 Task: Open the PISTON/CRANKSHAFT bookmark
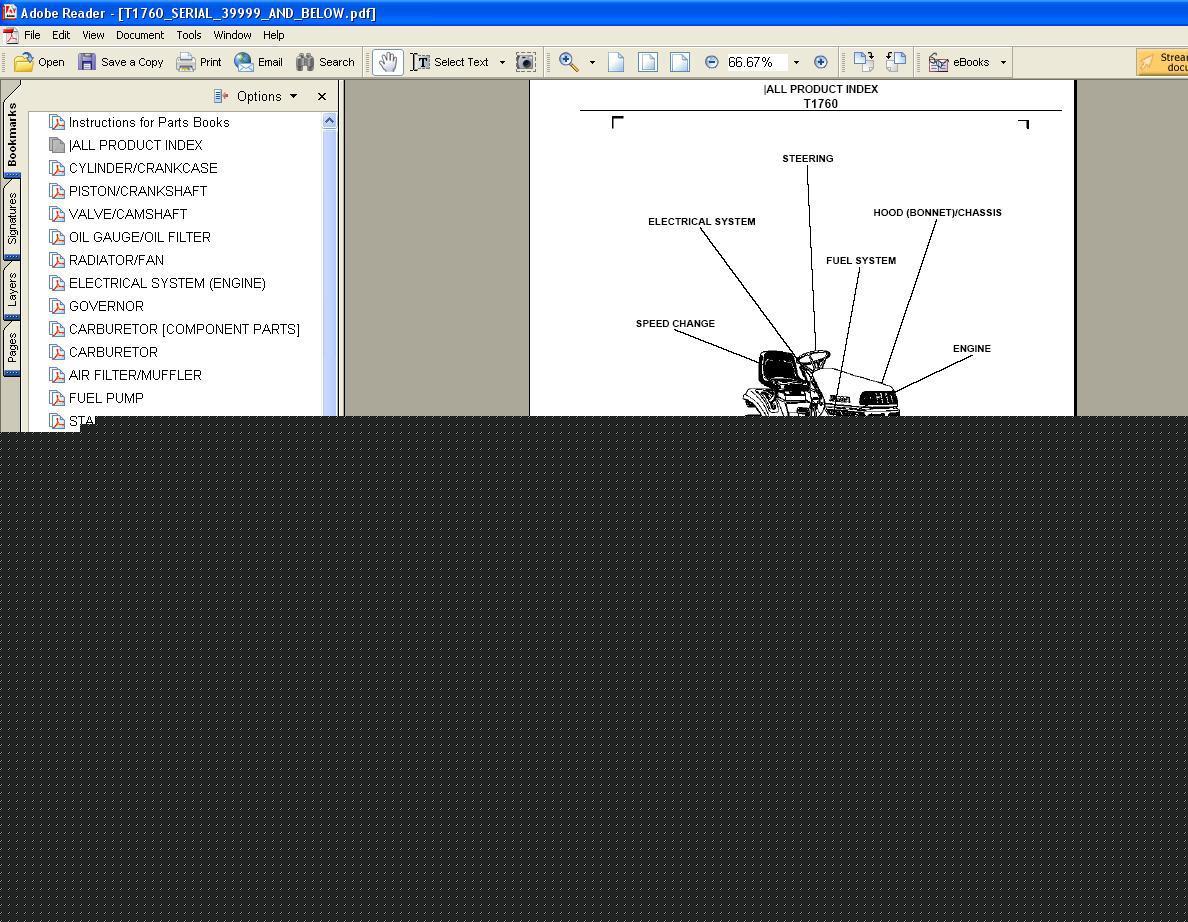[x=137, y=191]
